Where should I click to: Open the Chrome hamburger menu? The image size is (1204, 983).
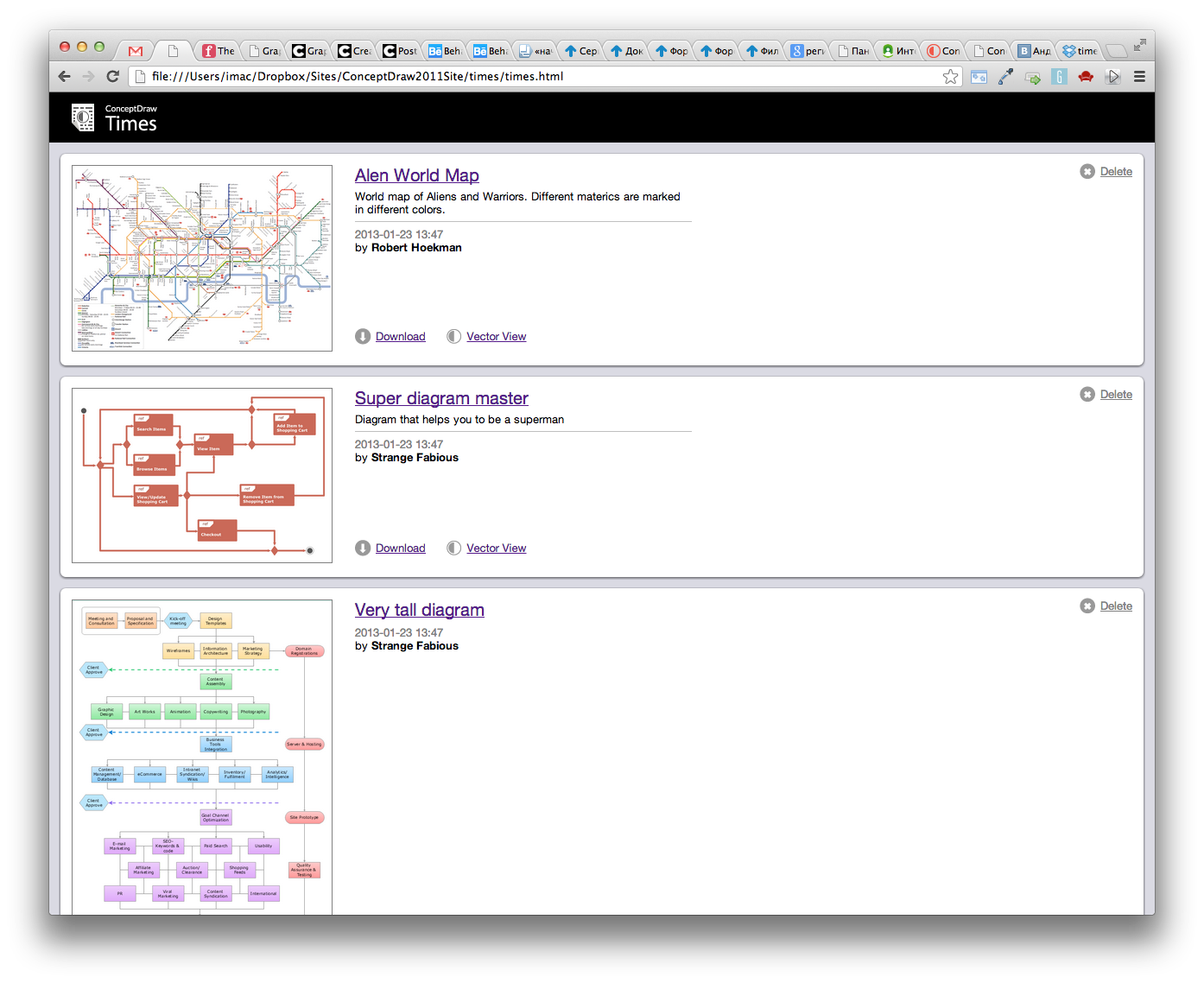(x=1139, y=77)
